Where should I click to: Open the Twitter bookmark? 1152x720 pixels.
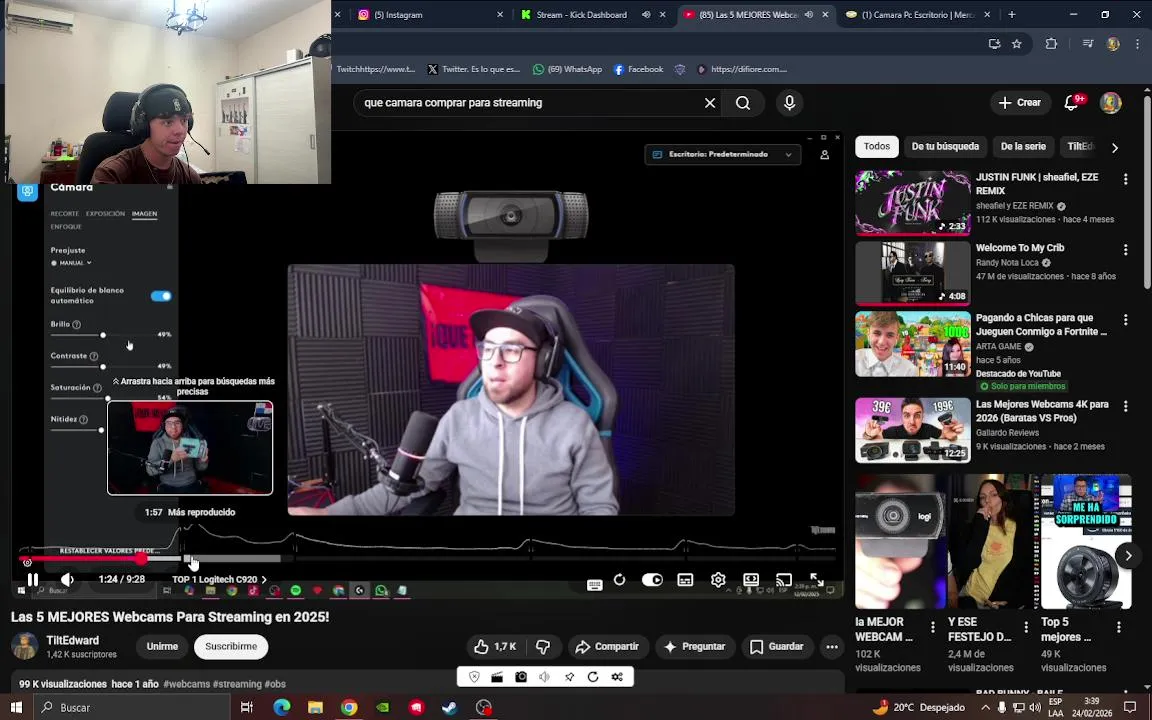point(473,69)
